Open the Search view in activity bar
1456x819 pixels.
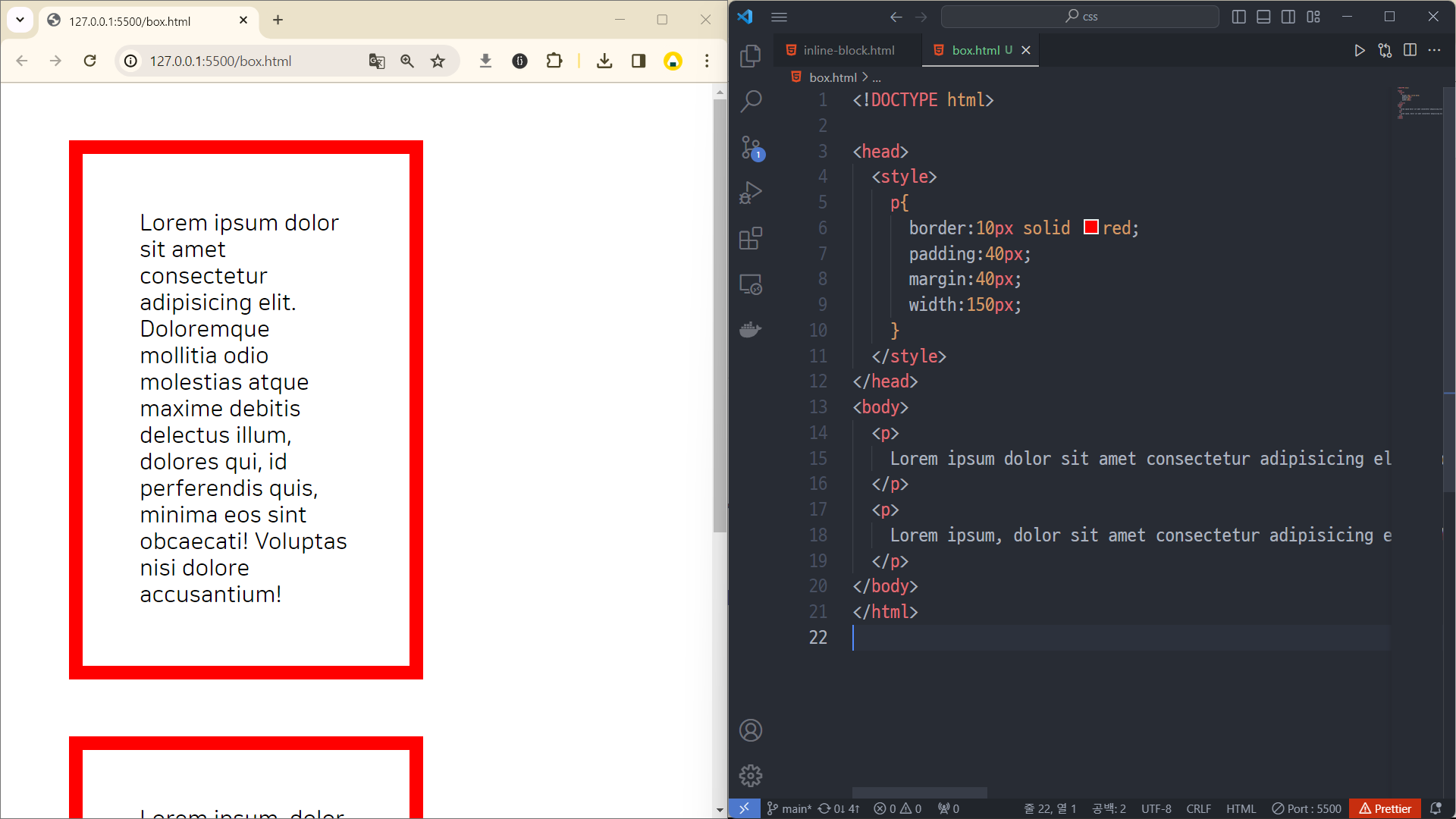coord(750,101)
